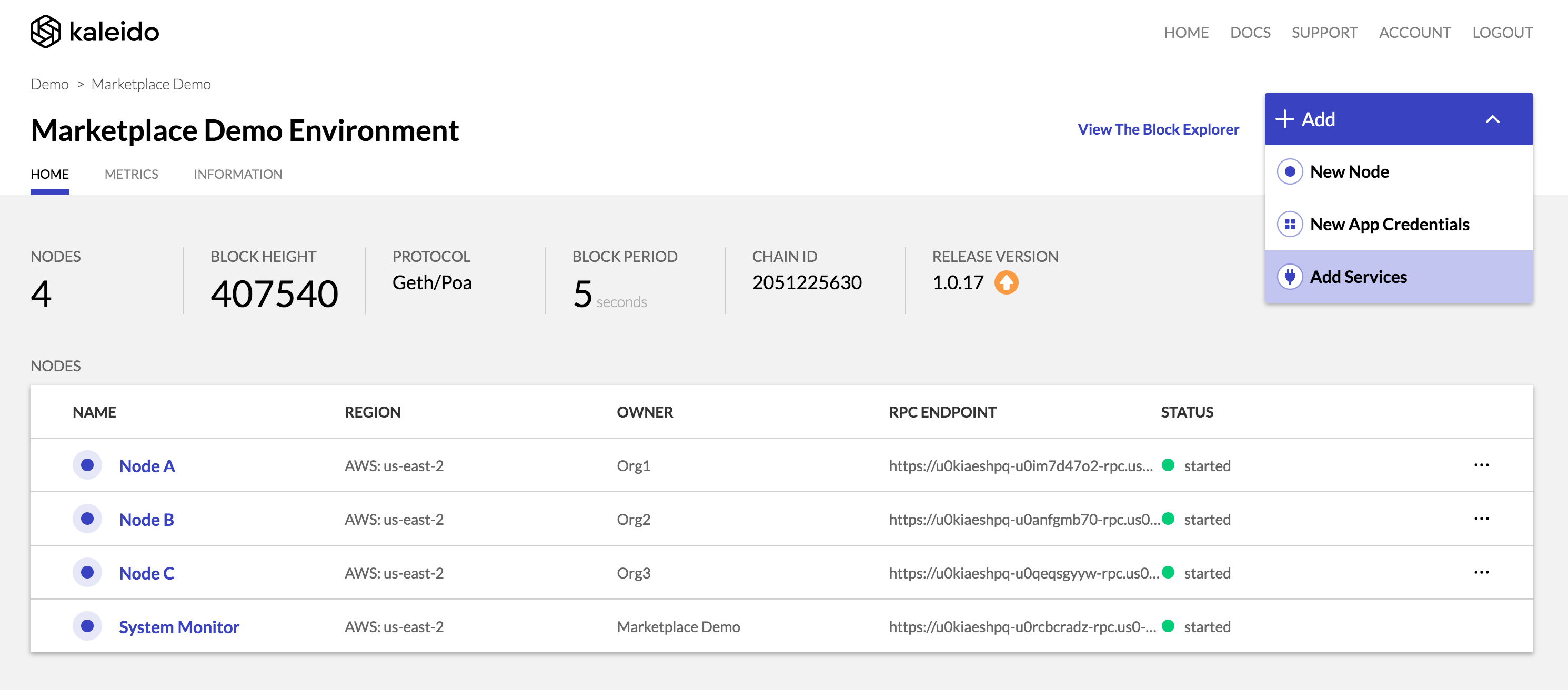Click Node A region AWS: us-east-2
Viewport: 1568px width, 690px height.
394,466
